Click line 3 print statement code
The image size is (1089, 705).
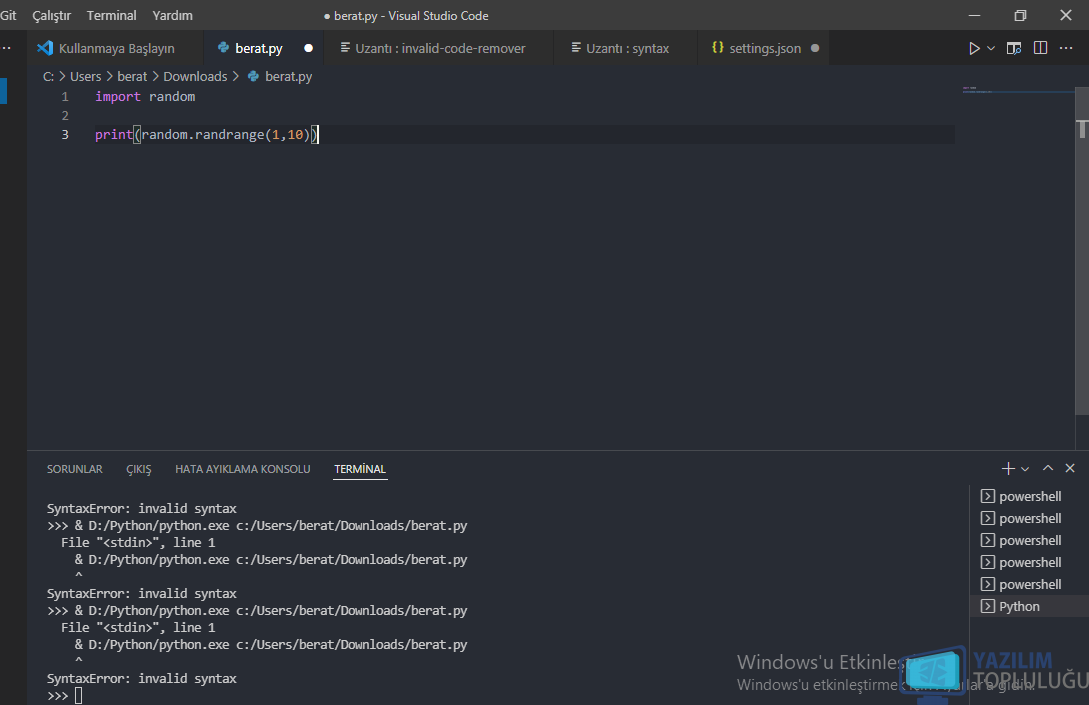click(206, 134)
